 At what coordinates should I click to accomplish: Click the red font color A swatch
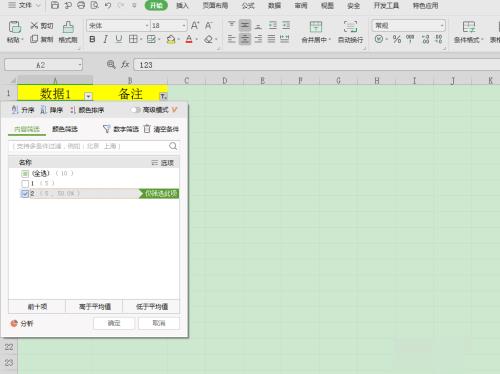tap(189, 39)
